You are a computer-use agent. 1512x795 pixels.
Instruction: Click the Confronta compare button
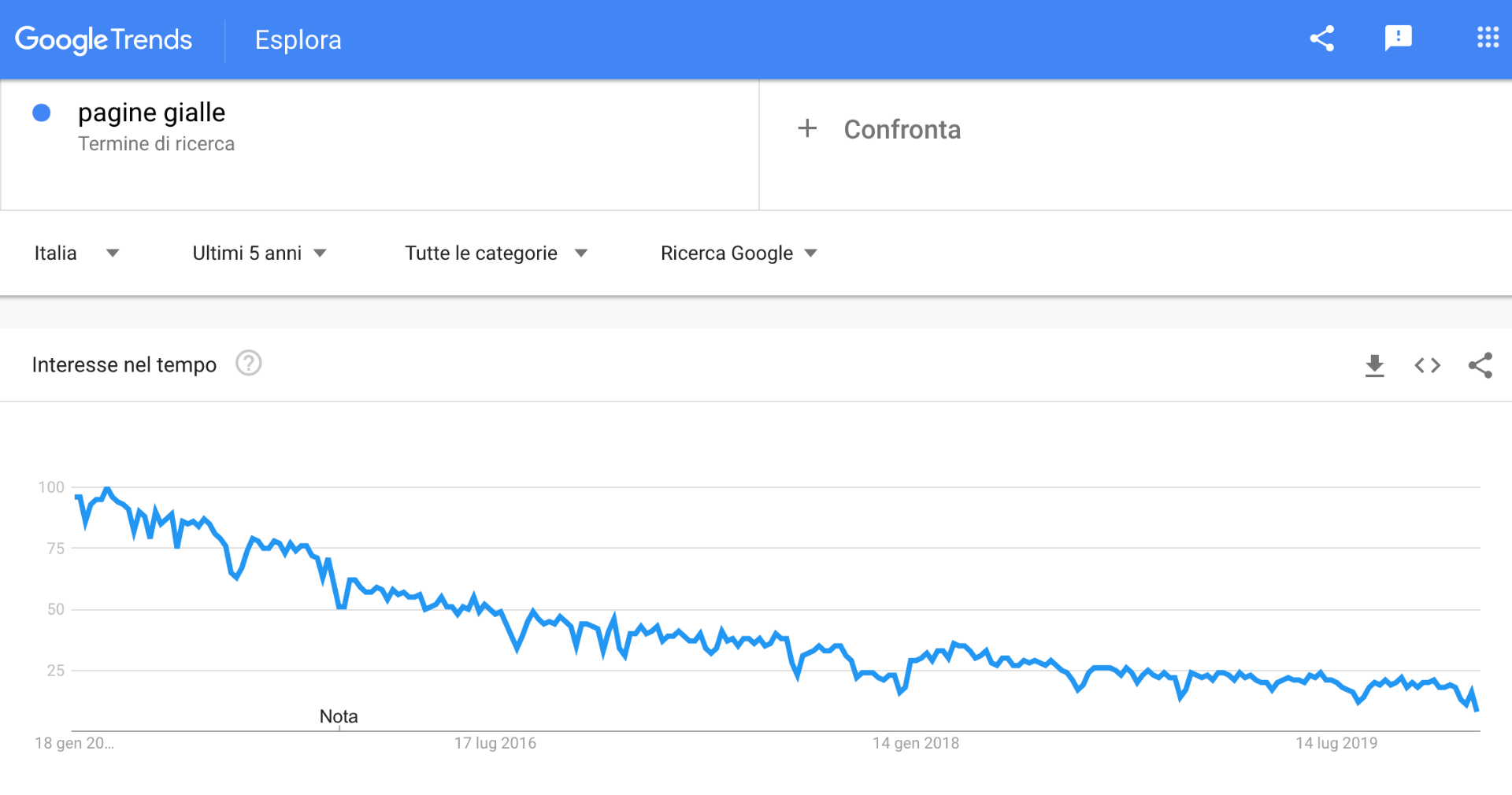902,129
